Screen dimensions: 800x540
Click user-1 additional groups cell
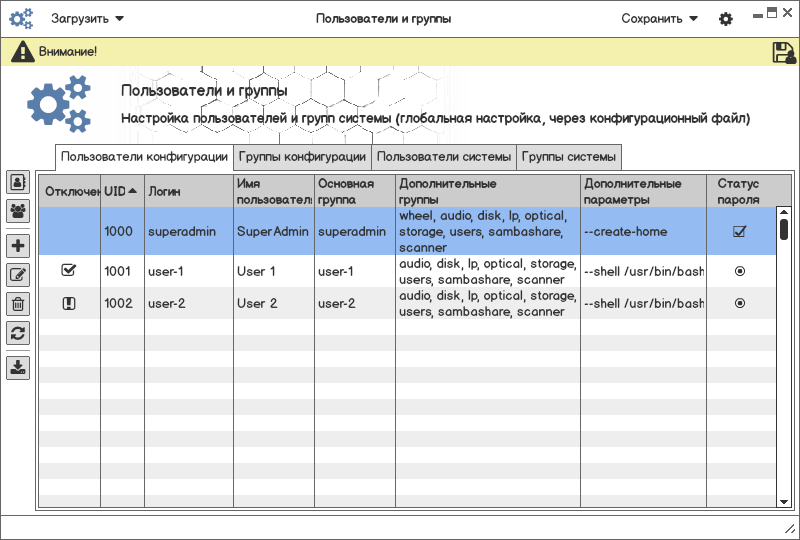(x=488, y=272)
